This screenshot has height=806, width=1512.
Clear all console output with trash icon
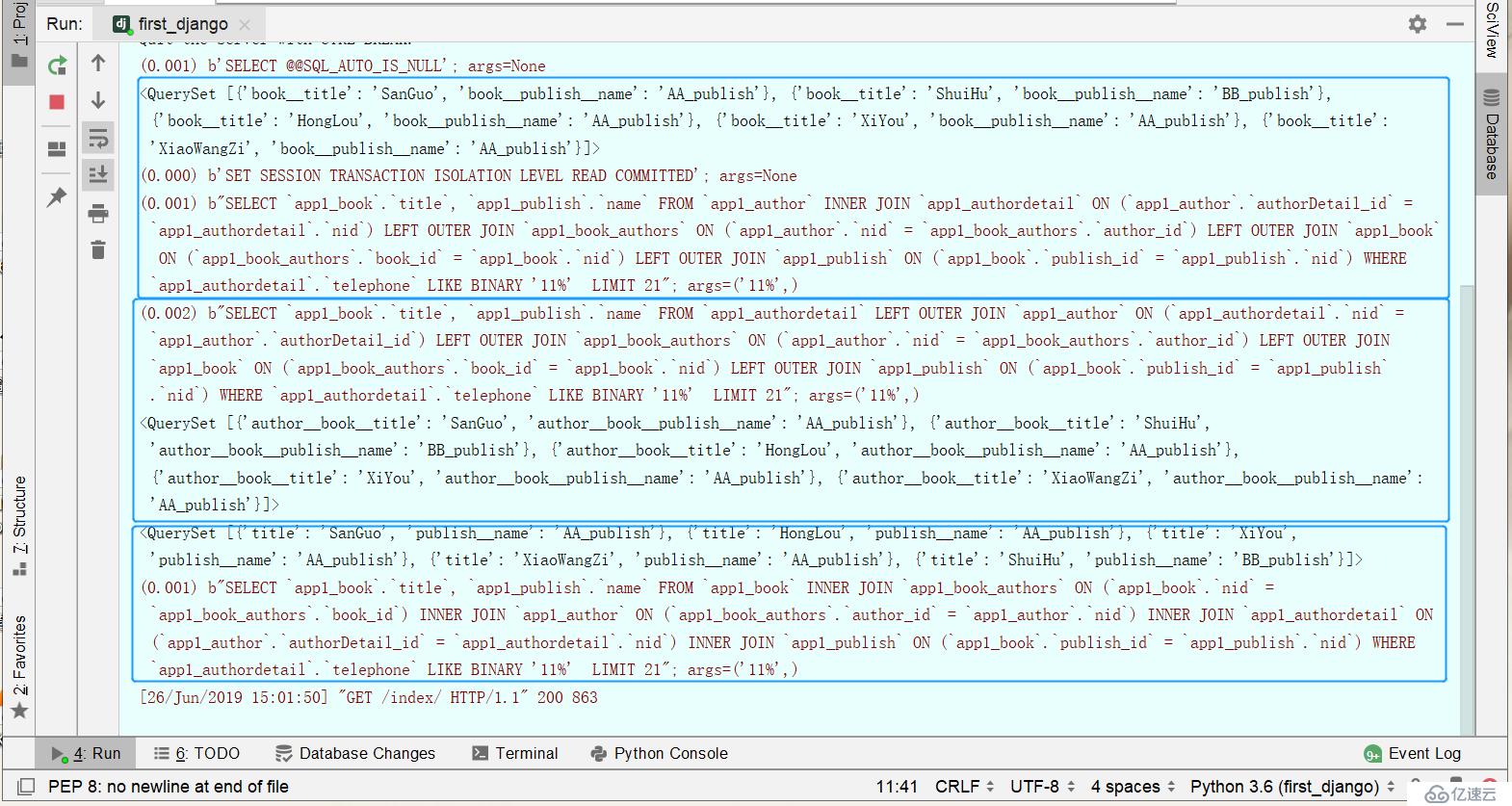click(98, 250)
